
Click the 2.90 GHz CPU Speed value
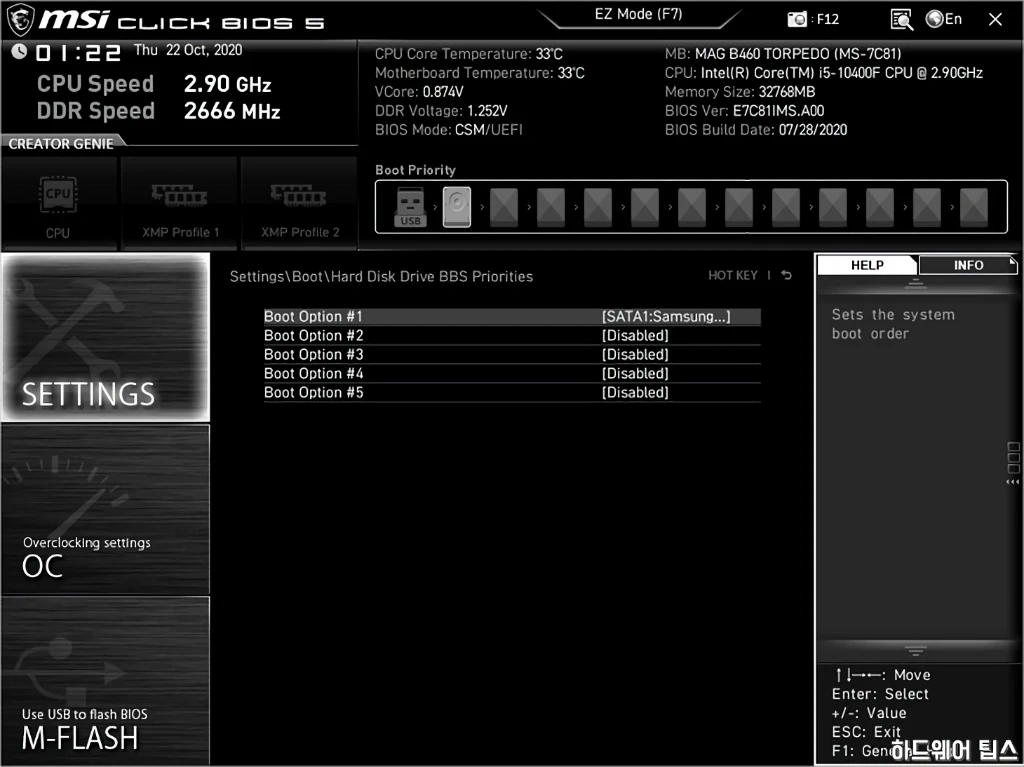pos(227,84)
